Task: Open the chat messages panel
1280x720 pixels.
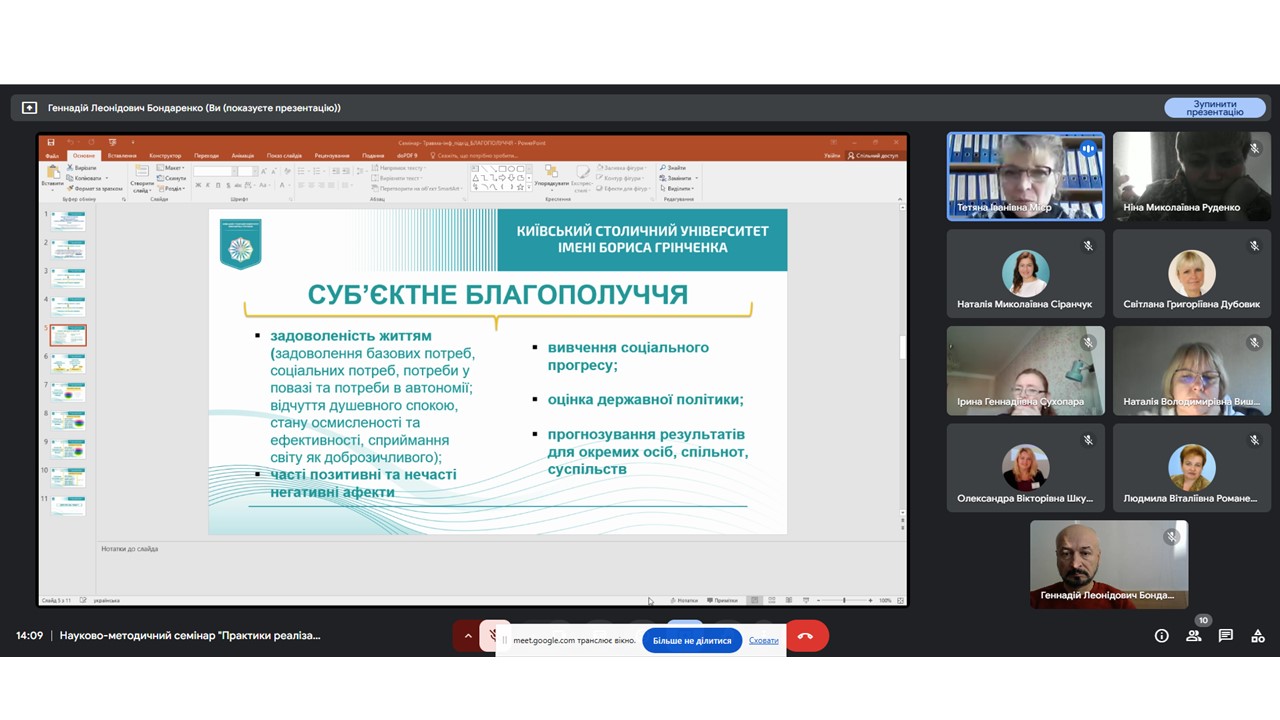Action: (x=1225, y=636)
